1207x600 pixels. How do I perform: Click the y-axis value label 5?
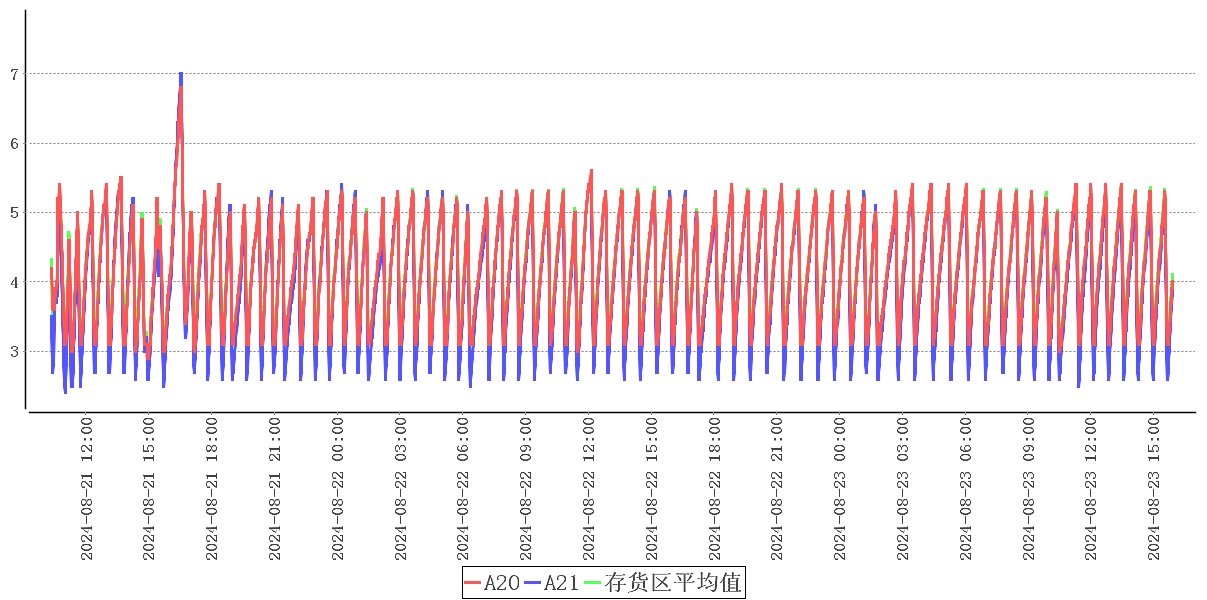14,213
